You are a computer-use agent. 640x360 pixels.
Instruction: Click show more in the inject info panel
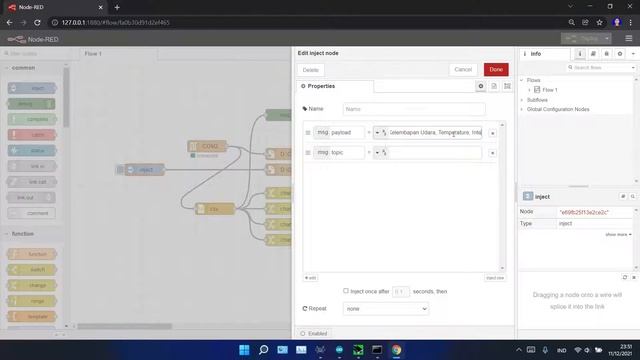click(618, 235)
